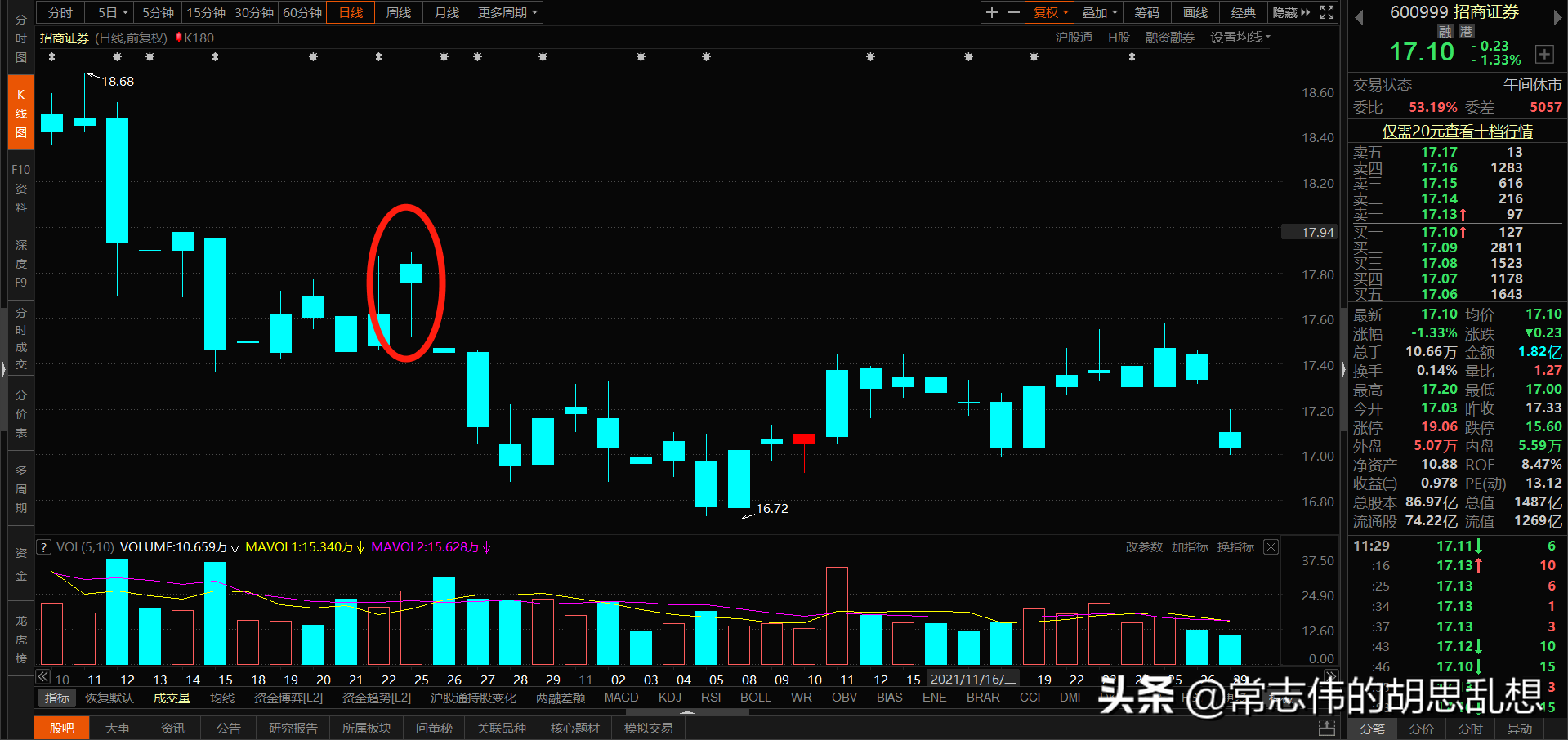1568x740 pixels.
Task: Toggle the 沪股通 overlay on chart
Action: pyautogui.click(x=1073, y=37)
